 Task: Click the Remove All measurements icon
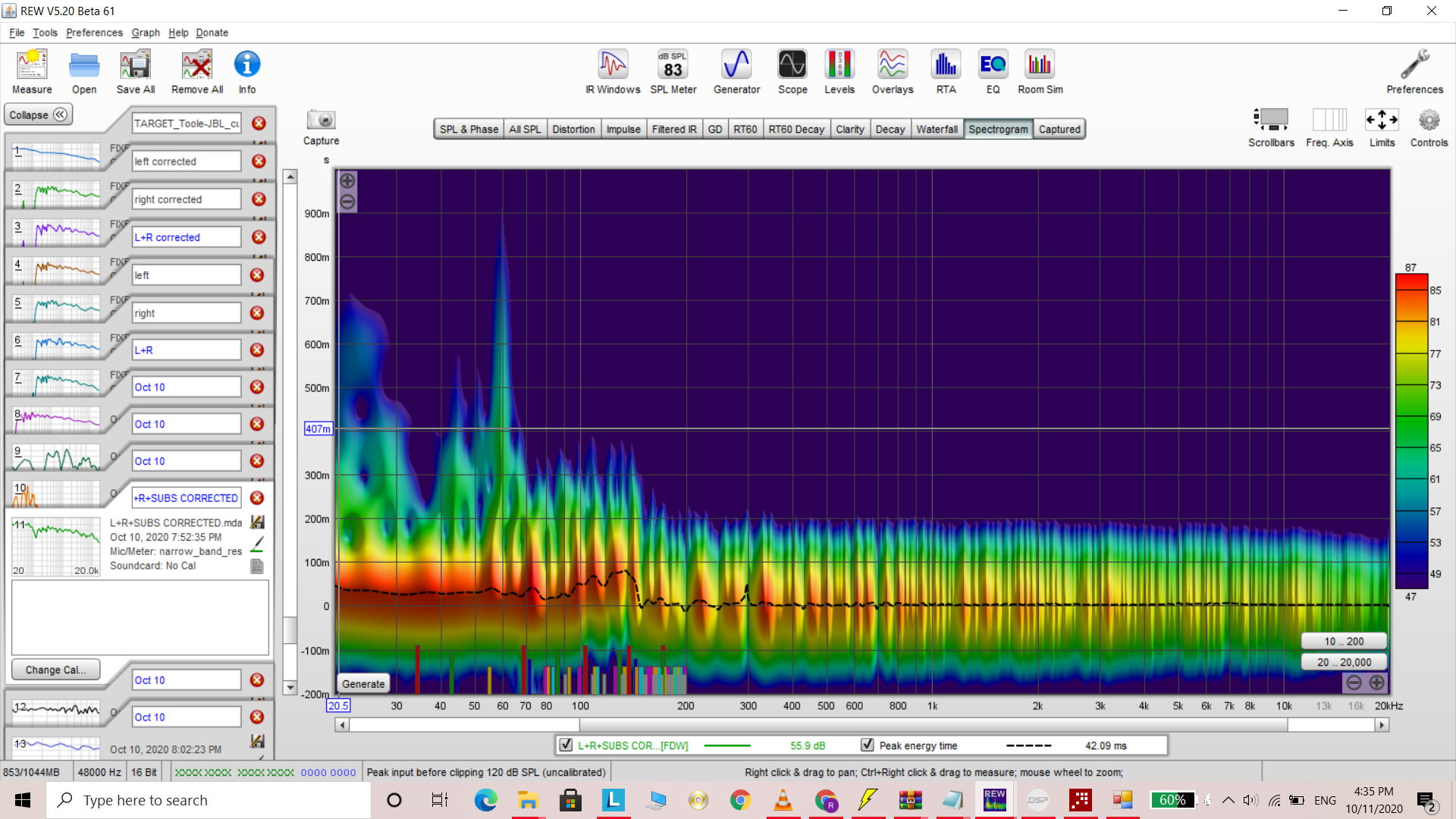click(197, 72)
